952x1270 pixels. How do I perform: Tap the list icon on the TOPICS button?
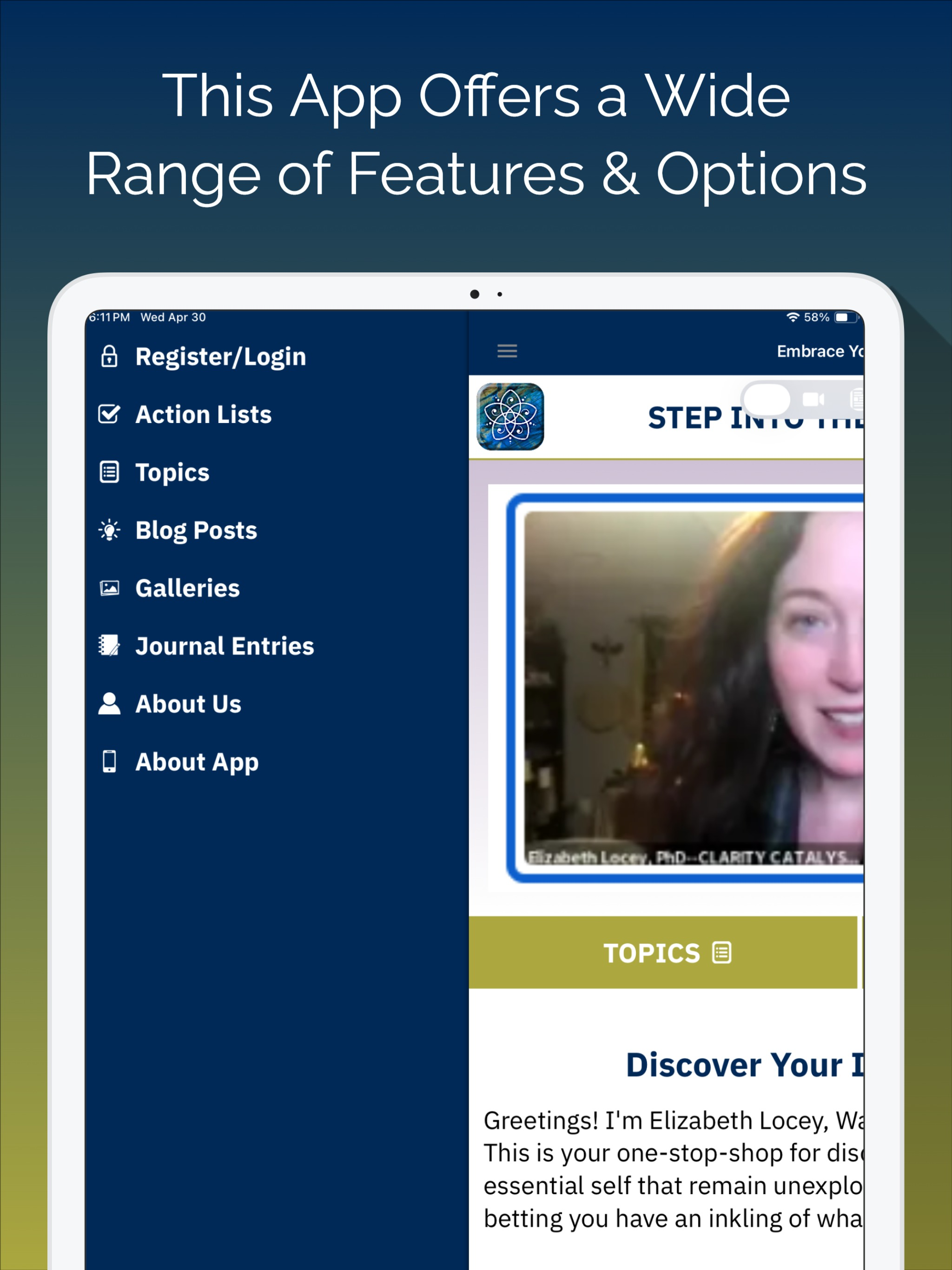pos(722,952)
